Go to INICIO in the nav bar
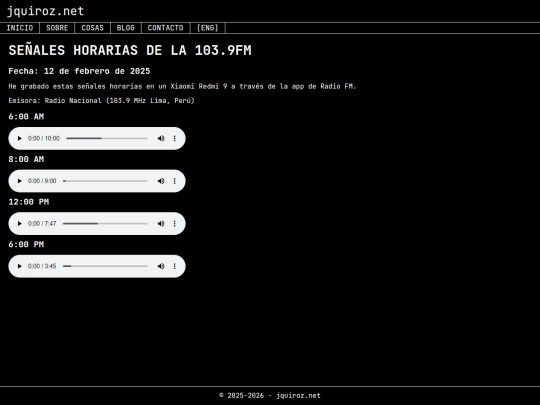 pyautogui.click(x=20, y=28)
